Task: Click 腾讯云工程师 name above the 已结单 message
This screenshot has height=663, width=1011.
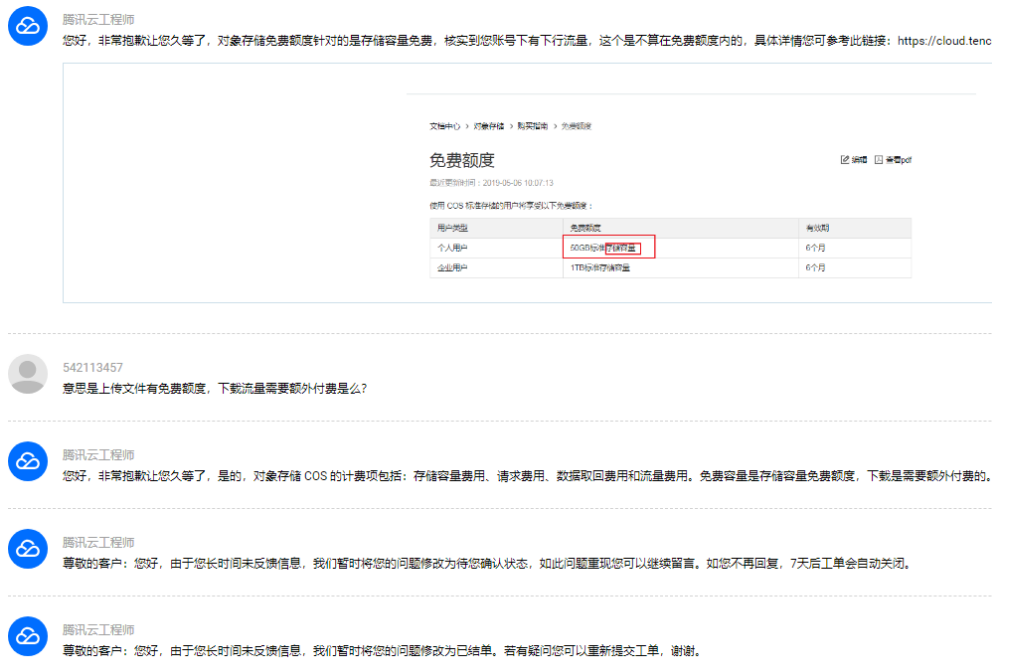Action: (98, 630)
